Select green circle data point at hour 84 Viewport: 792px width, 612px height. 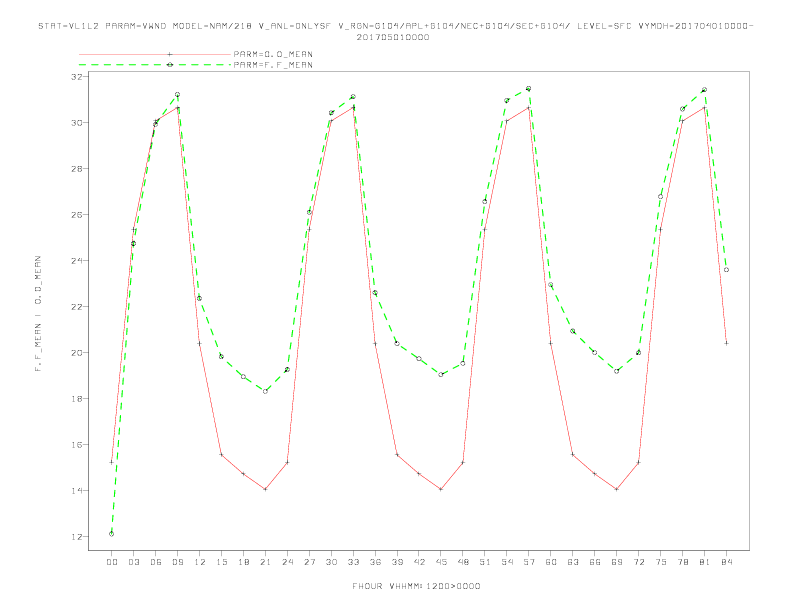coord(726,270)
